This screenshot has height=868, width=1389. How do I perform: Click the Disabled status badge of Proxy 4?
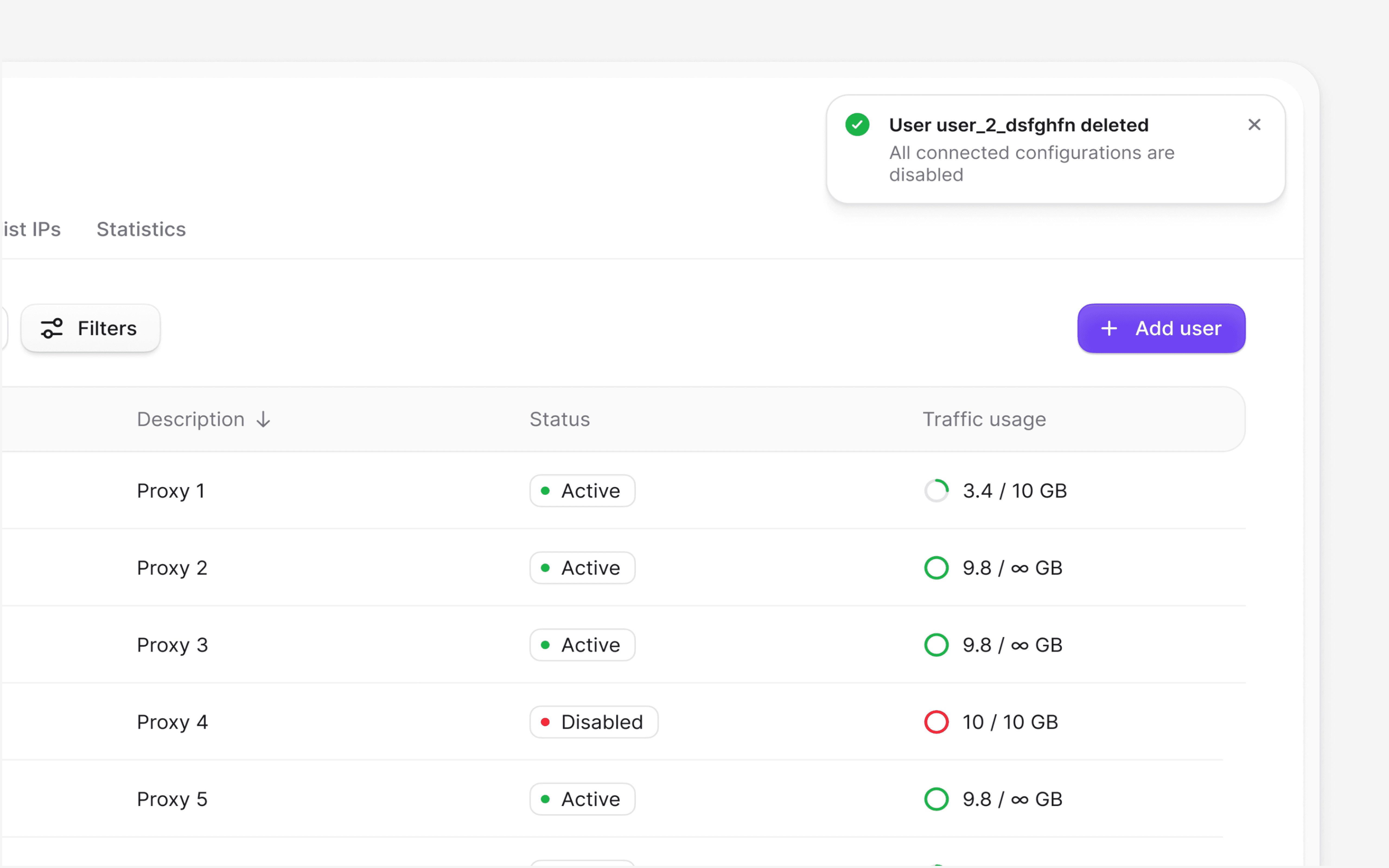tap(594, 722)
